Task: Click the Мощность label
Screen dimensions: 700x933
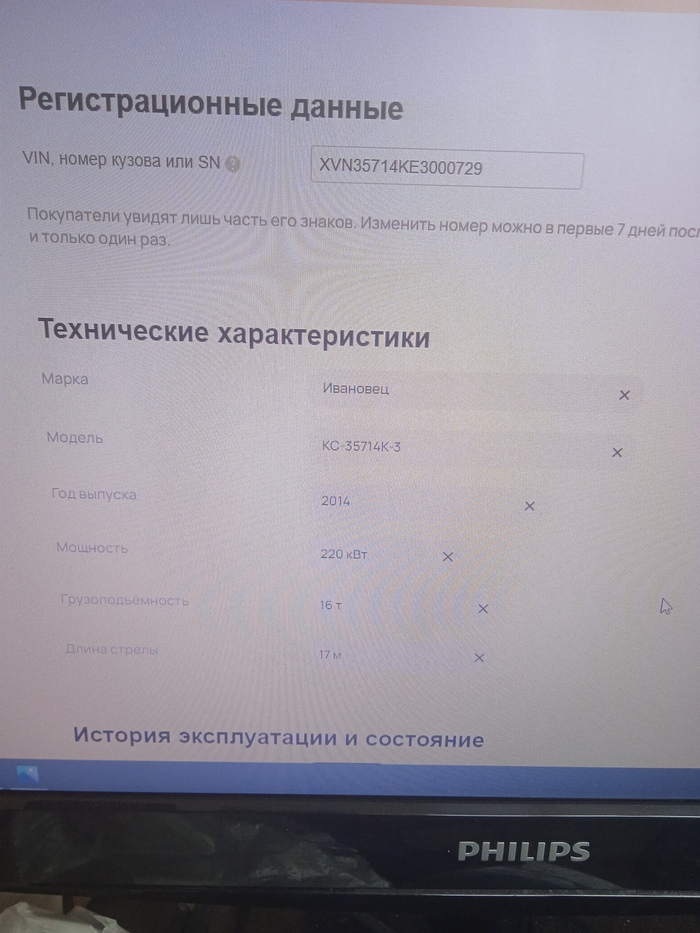Action: (92, 547)
